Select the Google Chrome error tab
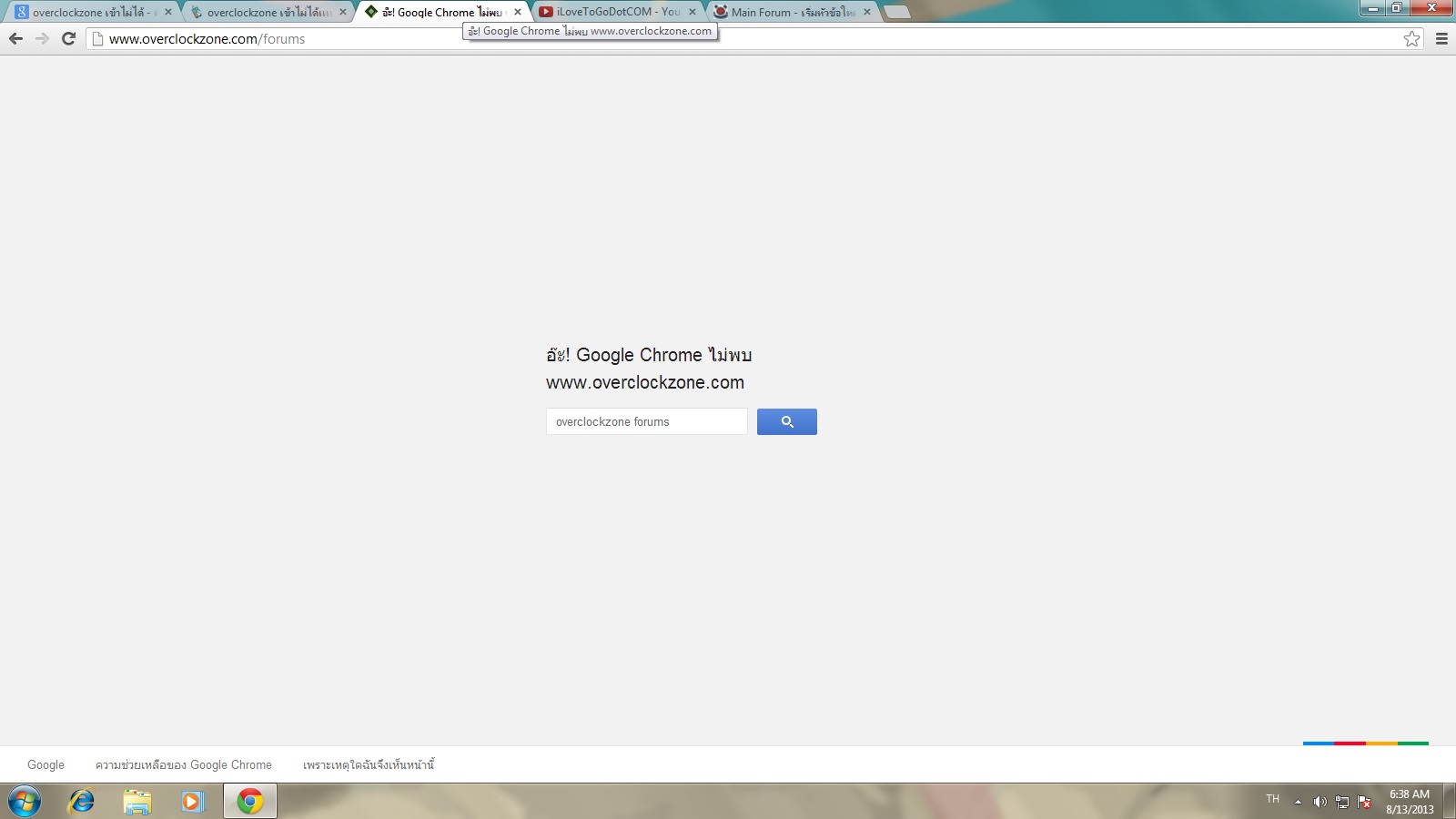Screen dimensions: 1456x819 [441, 12]
